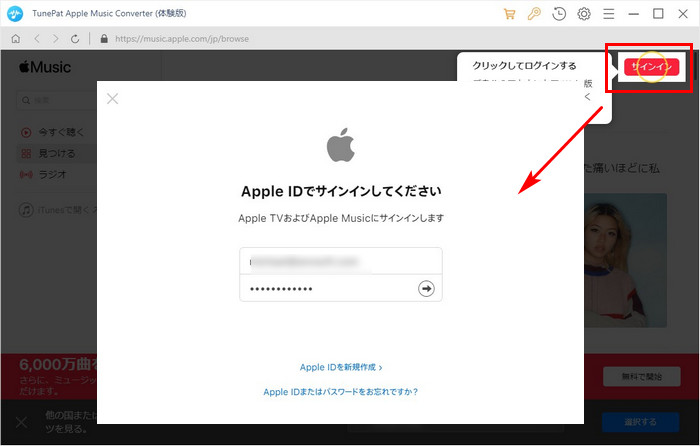Click the iTunesで開く link
The image size is (700, 446).
point(57,209)
